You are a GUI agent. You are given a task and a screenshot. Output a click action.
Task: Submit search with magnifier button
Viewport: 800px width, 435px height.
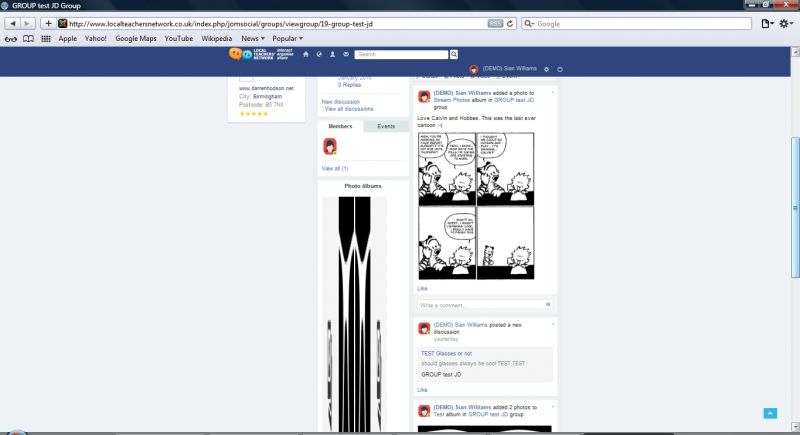click(x=454, y=54)
